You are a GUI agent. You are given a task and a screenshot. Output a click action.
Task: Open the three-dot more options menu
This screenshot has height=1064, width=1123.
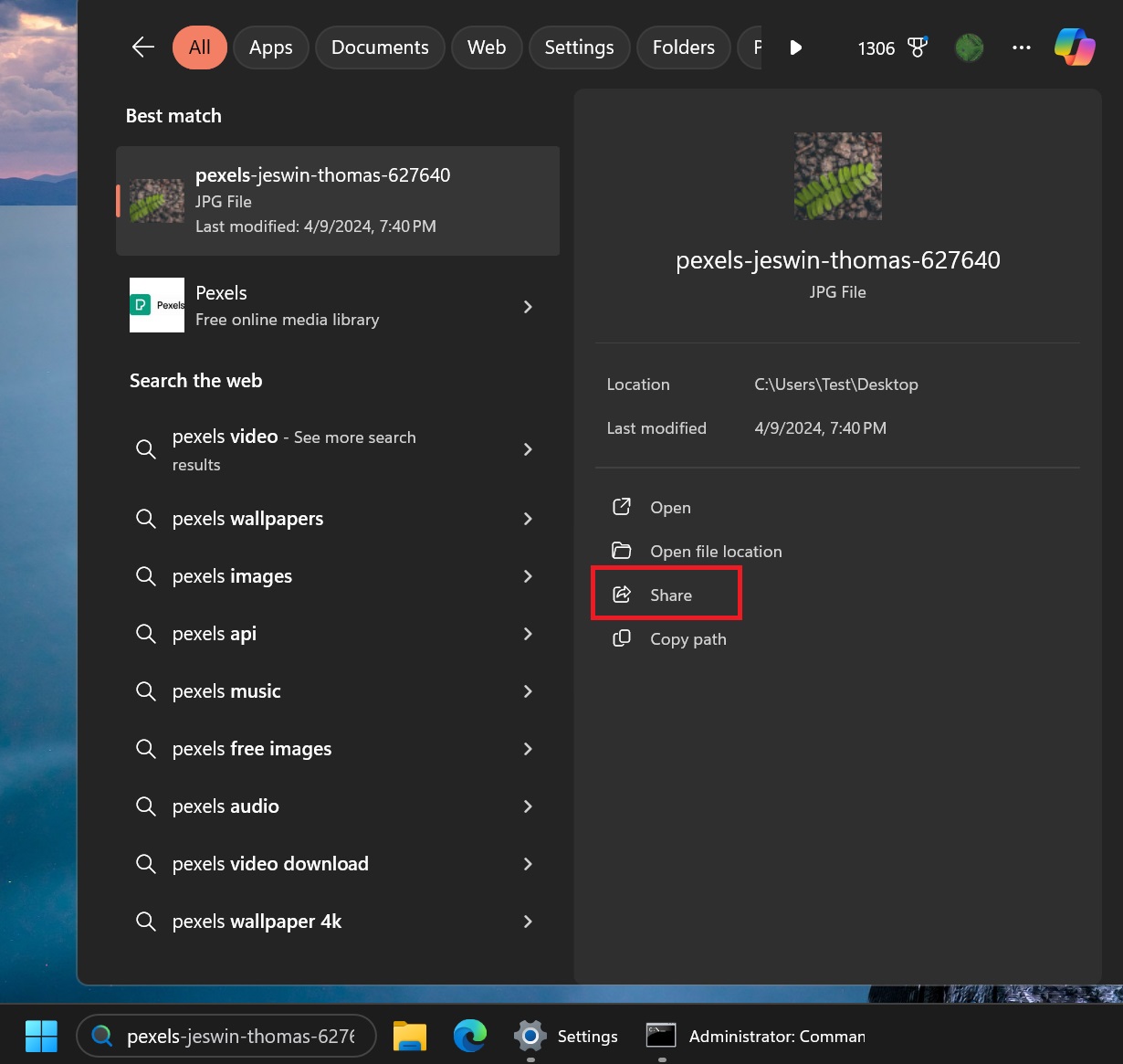[x=1022, y=47]
